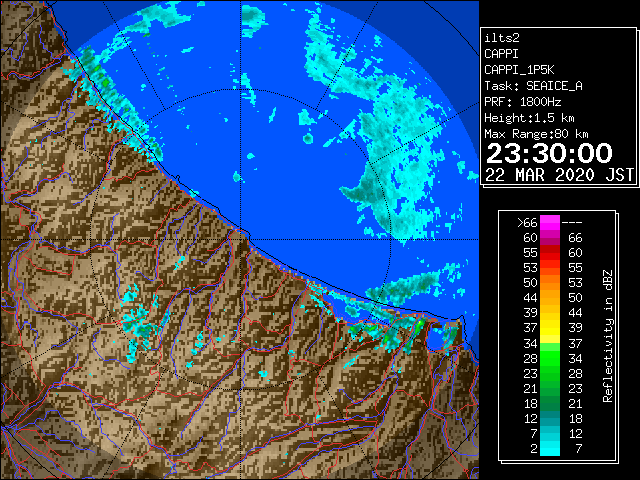Click the red 55-60 dBZ legend swatch
The height and width of the screenshot is (480, 640).
(x=550, y=253)
